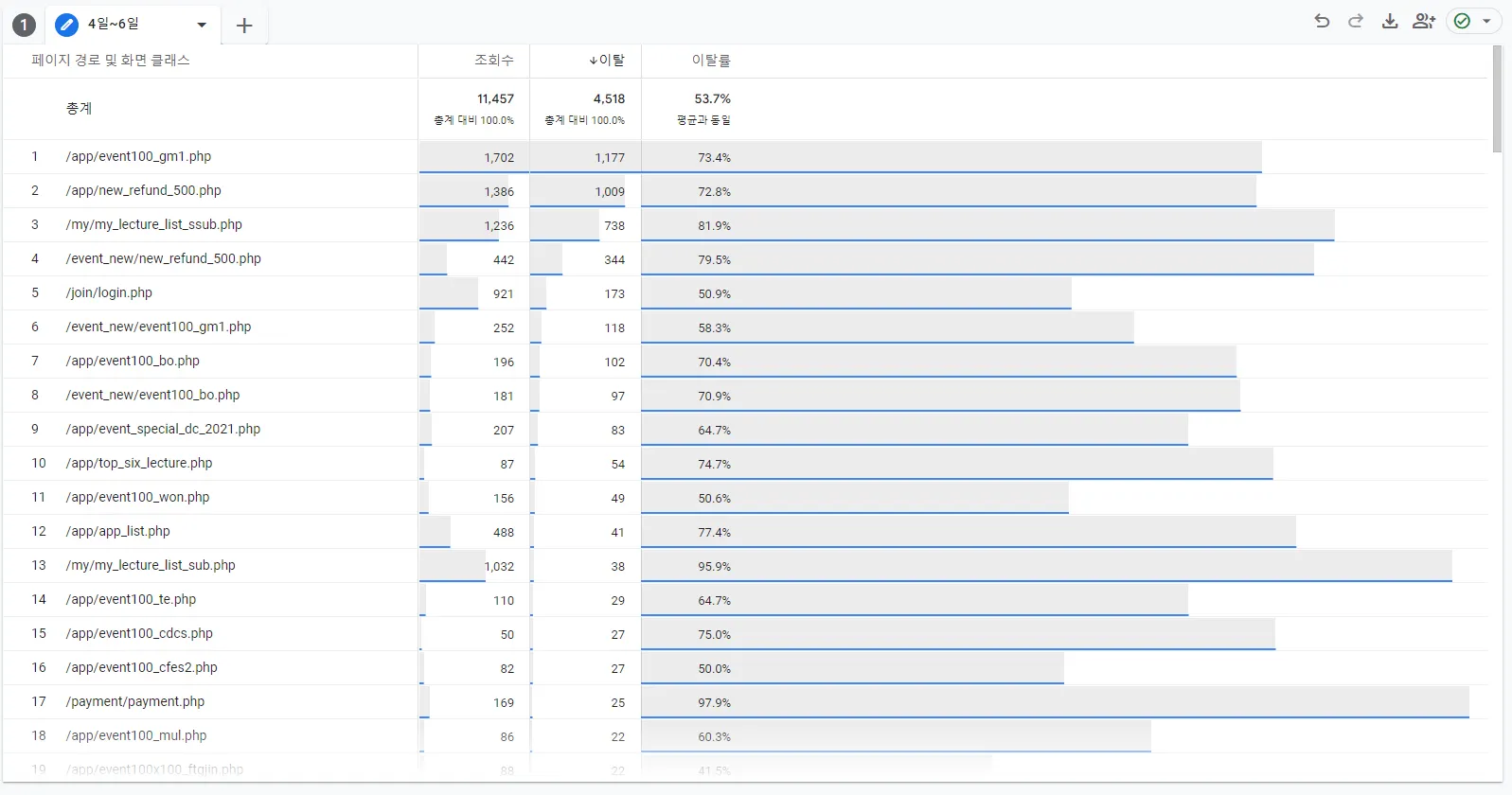Image resolution: width=1512 pixels, height=795 pixels.
Task: Expand the dropdown beside the checkmark status
Action: tap(1486, 21)
